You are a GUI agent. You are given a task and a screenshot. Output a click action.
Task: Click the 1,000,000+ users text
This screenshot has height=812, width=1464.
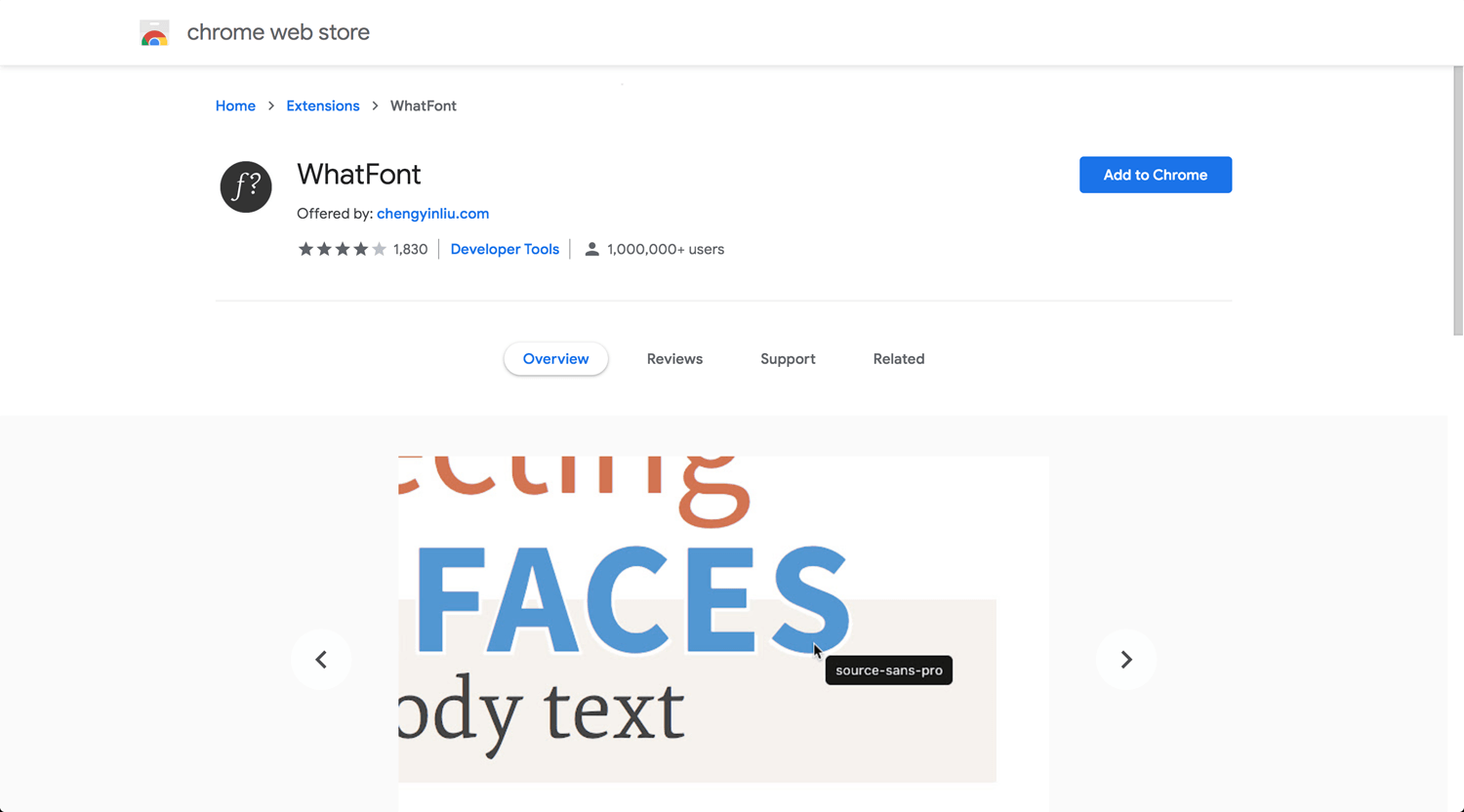coord(666,249)
